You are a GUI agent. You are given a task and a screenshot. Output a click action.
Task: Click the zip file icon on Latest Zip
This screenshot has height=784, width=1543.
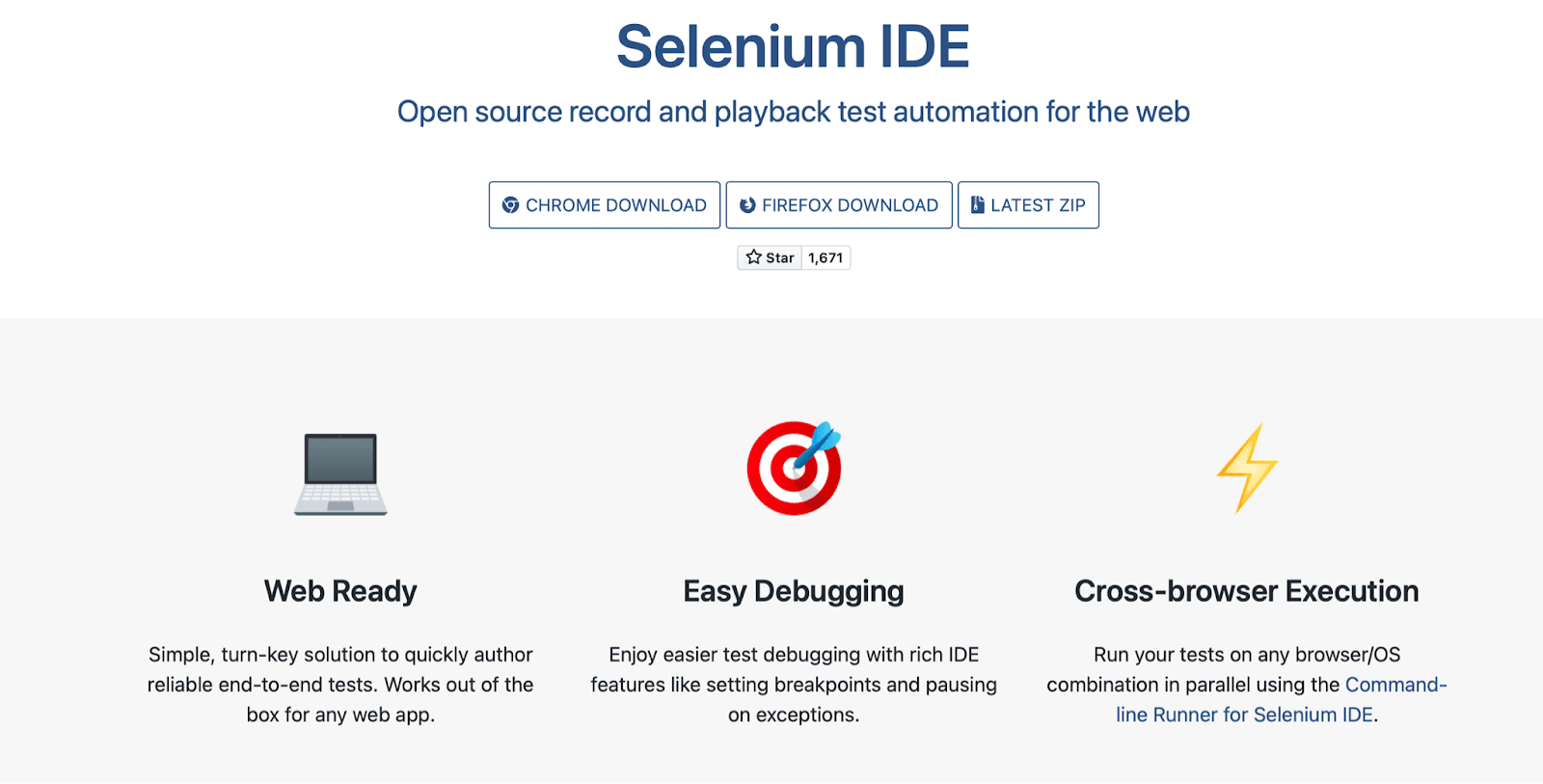pyautogui.click(x=976, y=204)
